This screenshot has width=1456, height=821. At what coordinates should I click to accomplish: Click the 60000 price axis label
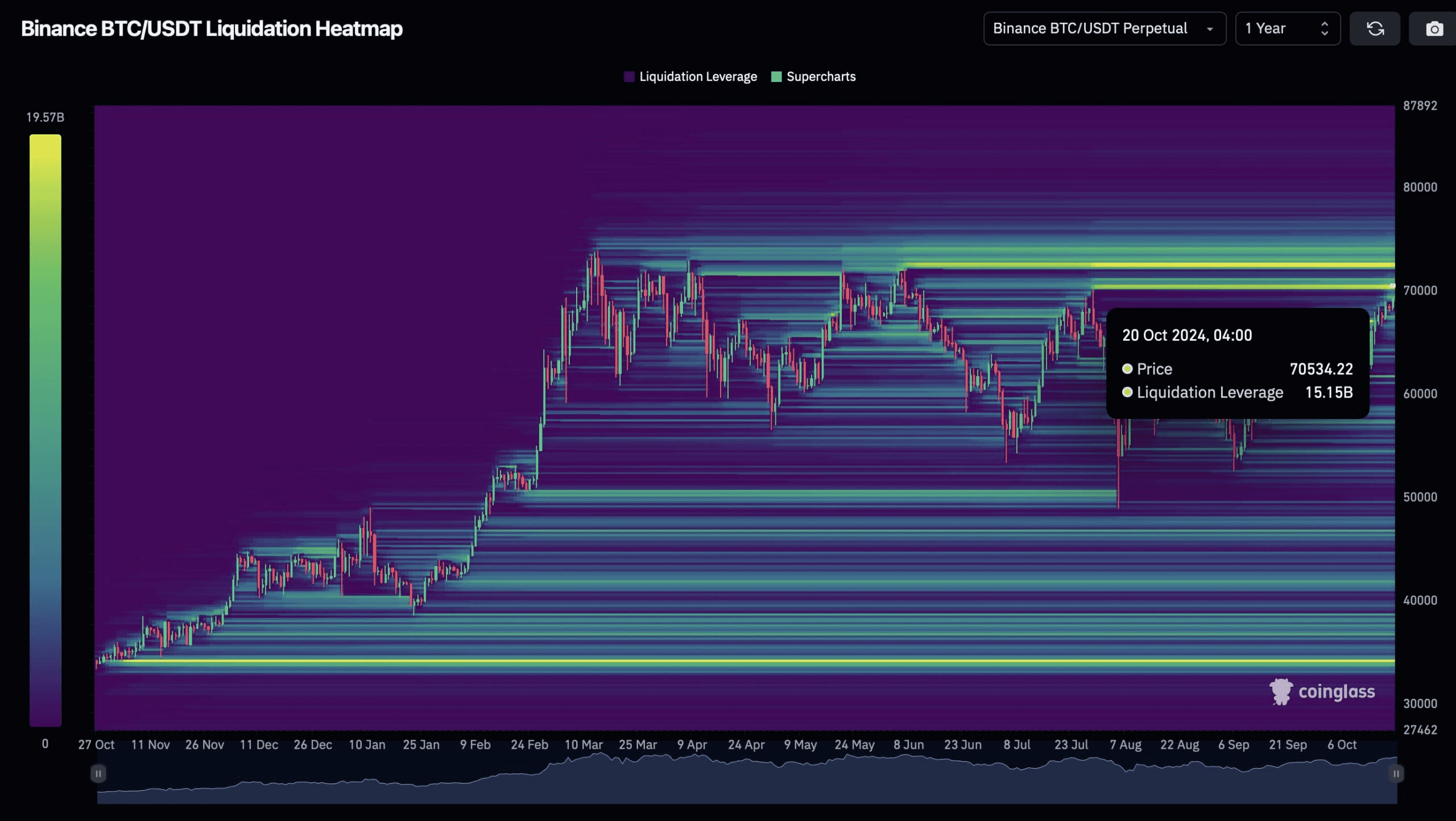tap(1420, 394)
